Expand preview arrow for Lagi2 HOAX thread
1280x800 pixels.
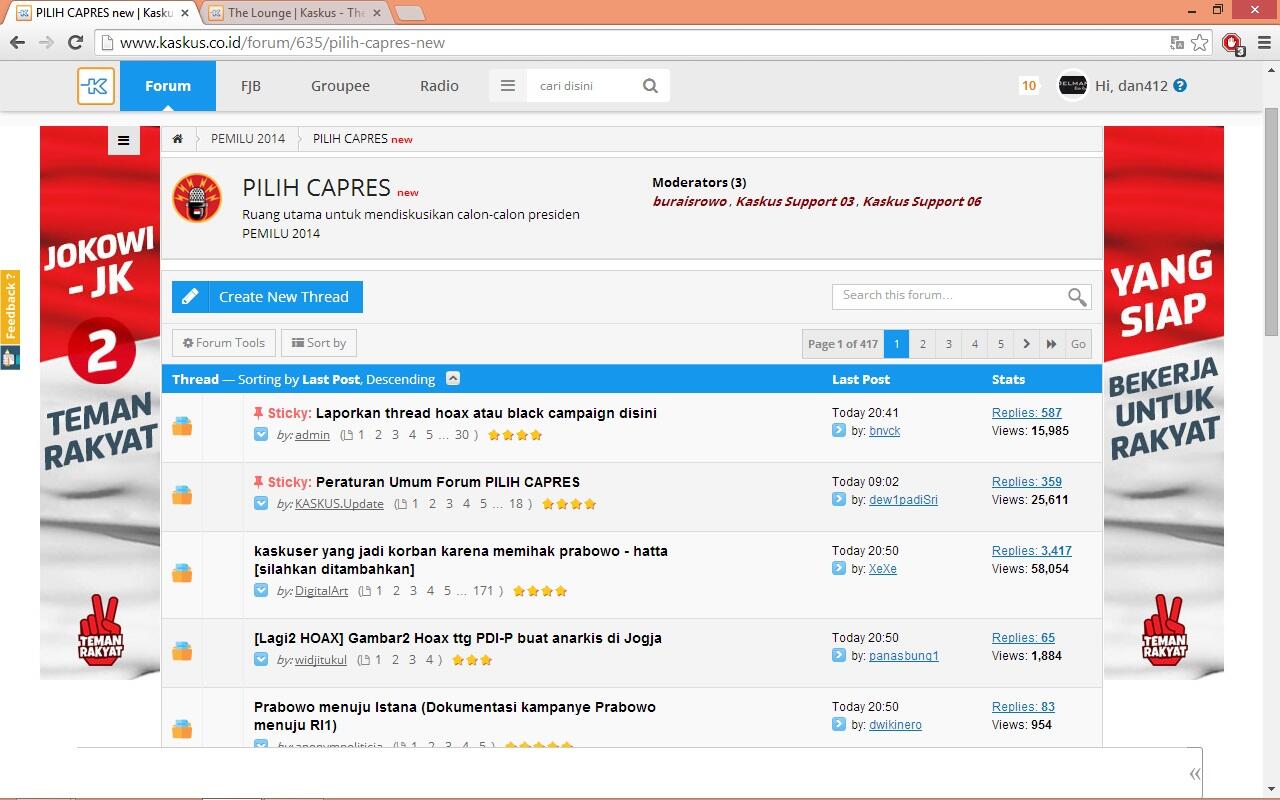coord(261,660)
